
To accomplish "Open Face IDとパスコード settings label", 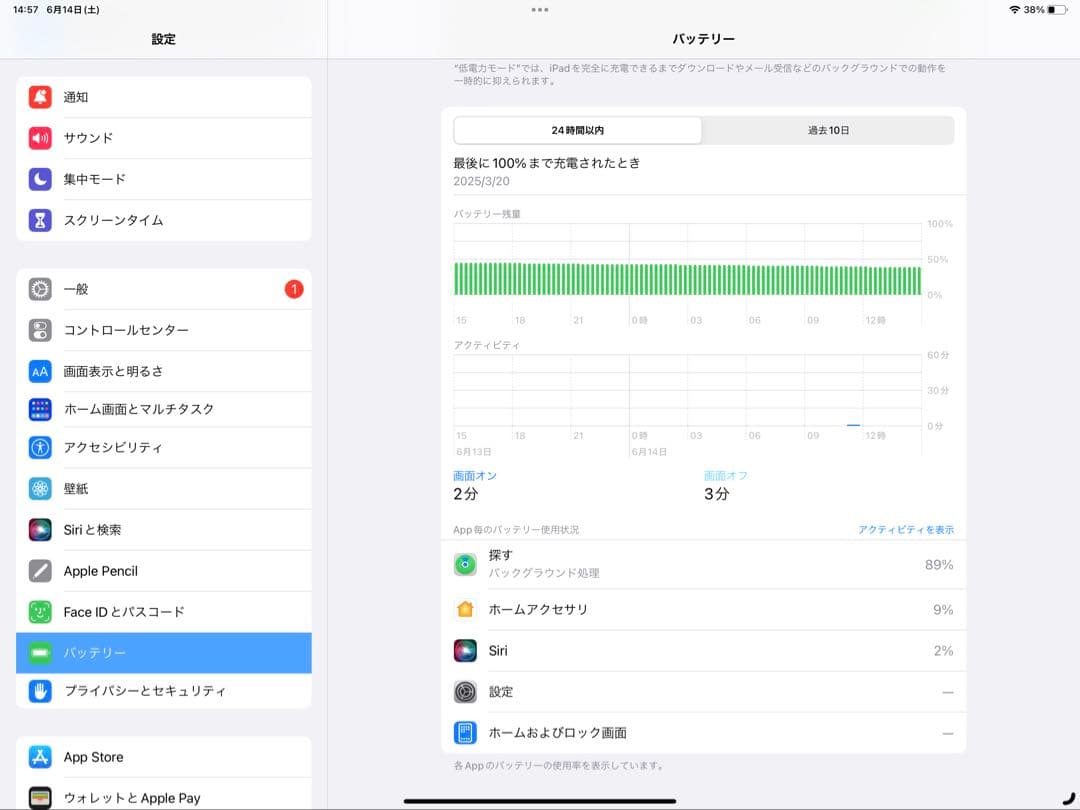I will (124, 612).
